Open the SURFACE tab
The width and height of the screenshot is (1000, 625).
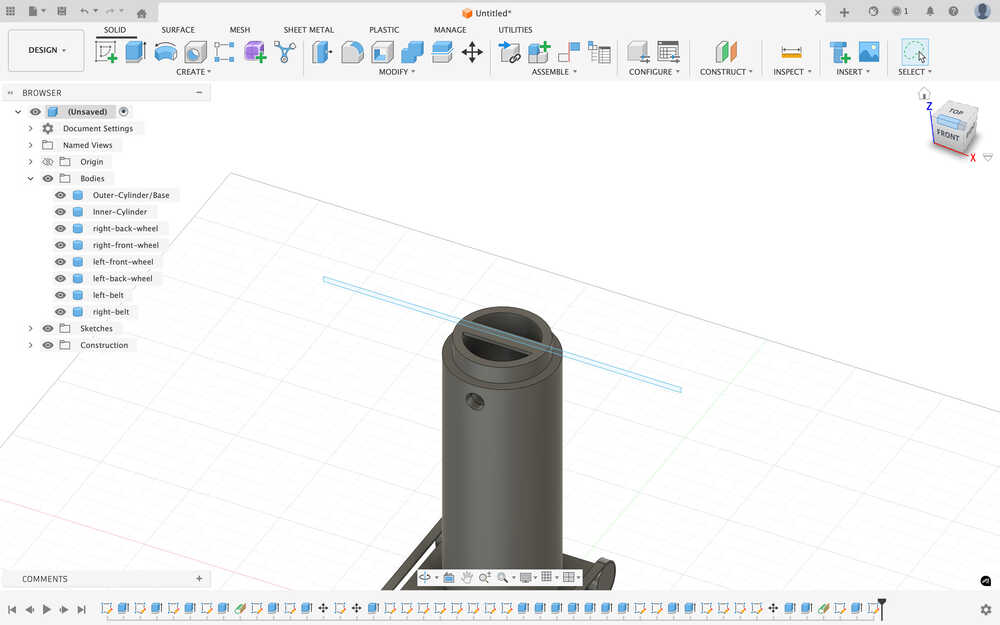[178, 30]
